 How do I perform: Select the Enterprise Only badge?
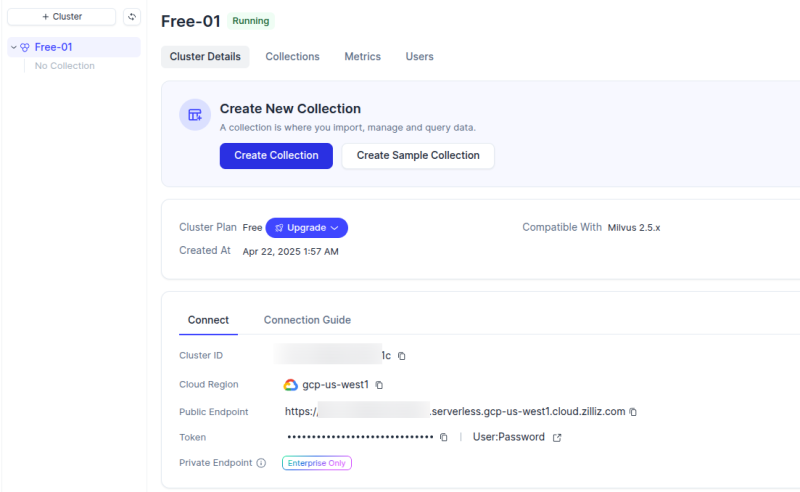point(317,463)
